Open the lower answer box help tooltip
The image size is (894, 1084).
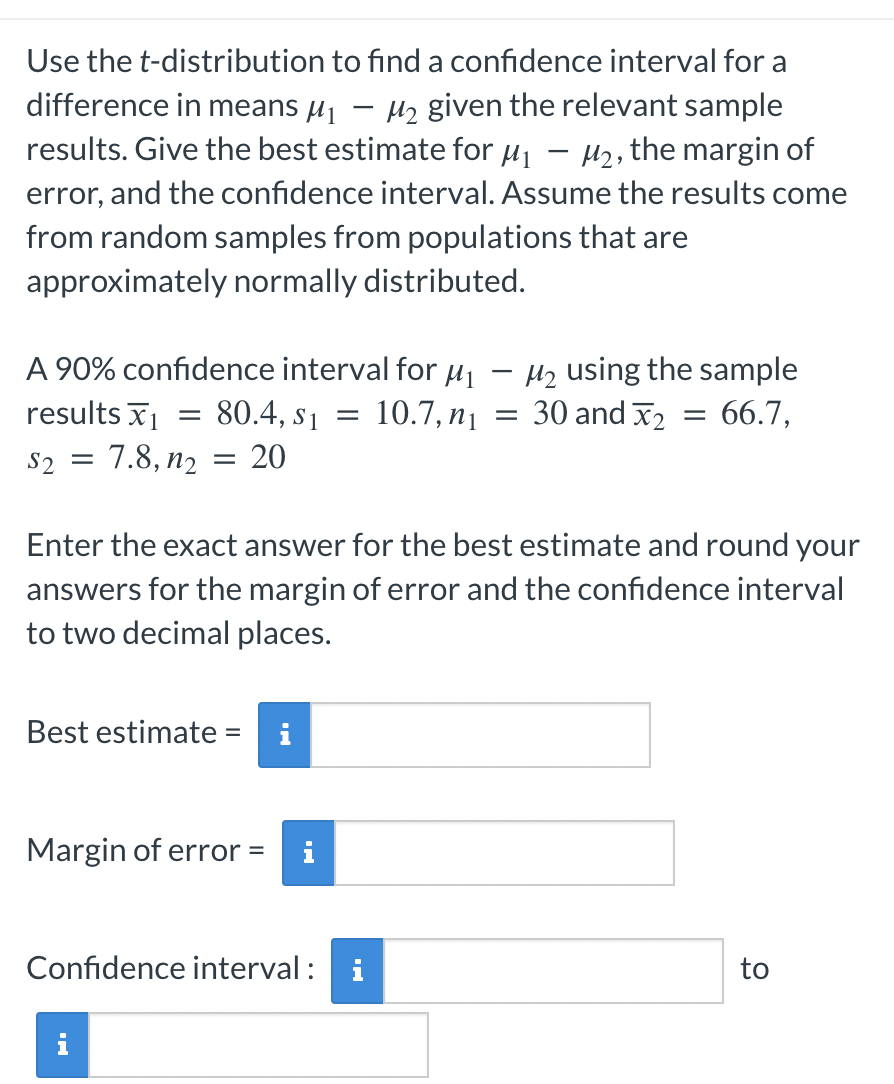point(61,1045)
